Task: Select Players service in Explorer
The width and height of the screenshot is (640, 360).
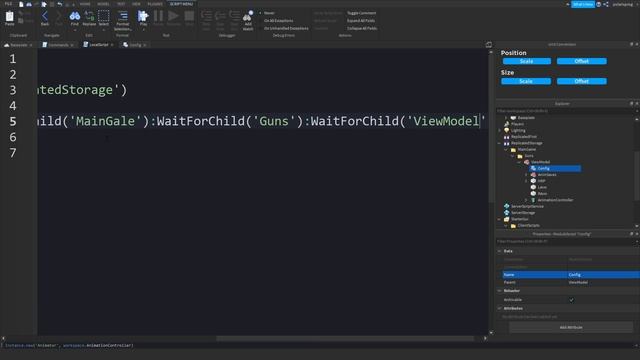Action: click(x=517, y=124)
